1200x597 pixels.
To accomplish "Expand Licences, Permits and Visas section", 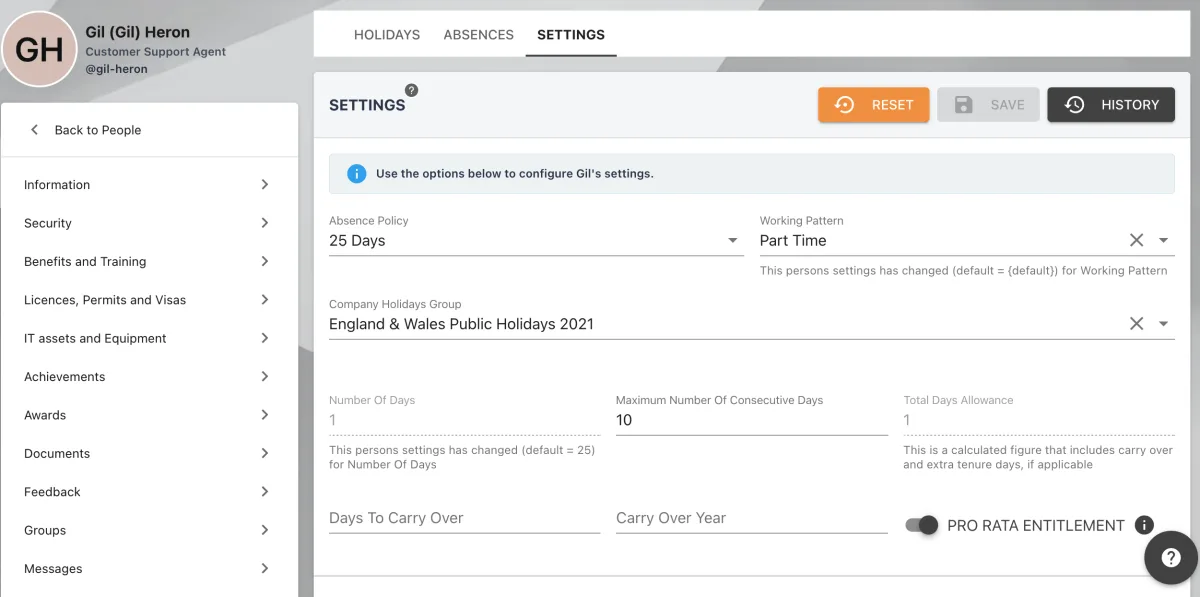I will tap(149, 300).
